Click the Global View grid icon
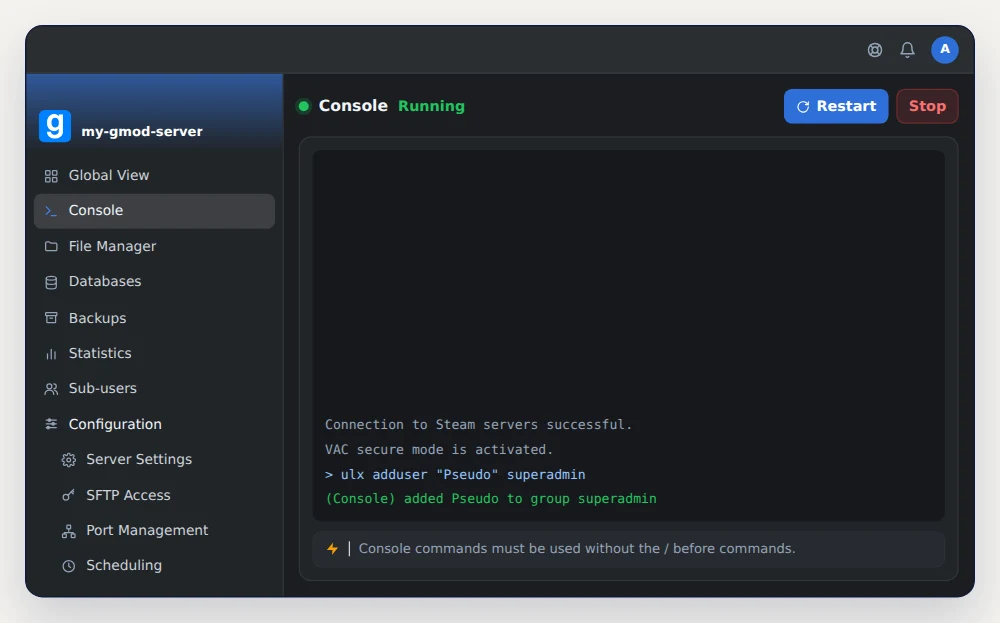Screen dimensions: 1000x623 click(51, 176)
